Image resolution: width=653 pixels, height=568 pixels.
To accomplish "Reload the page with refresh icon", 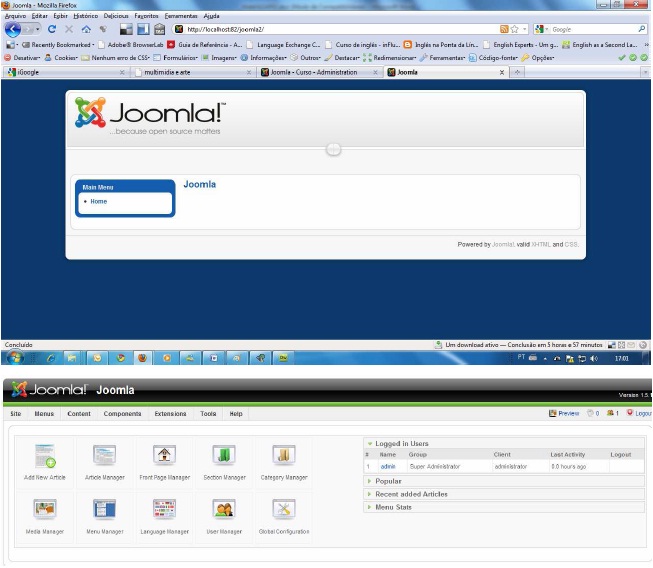I will pyautogui.click(x=52, y=29).
